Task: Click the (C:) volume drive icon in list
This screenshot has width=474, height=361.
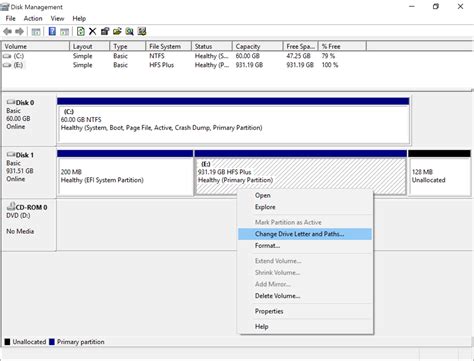Action: 7,56
